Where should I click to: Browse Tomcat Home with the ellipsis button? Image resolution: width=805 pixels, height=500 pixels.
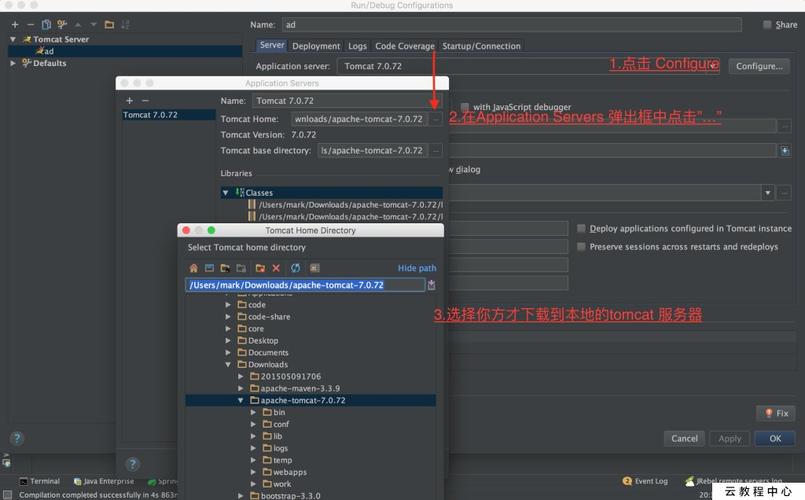pos(436,119)
